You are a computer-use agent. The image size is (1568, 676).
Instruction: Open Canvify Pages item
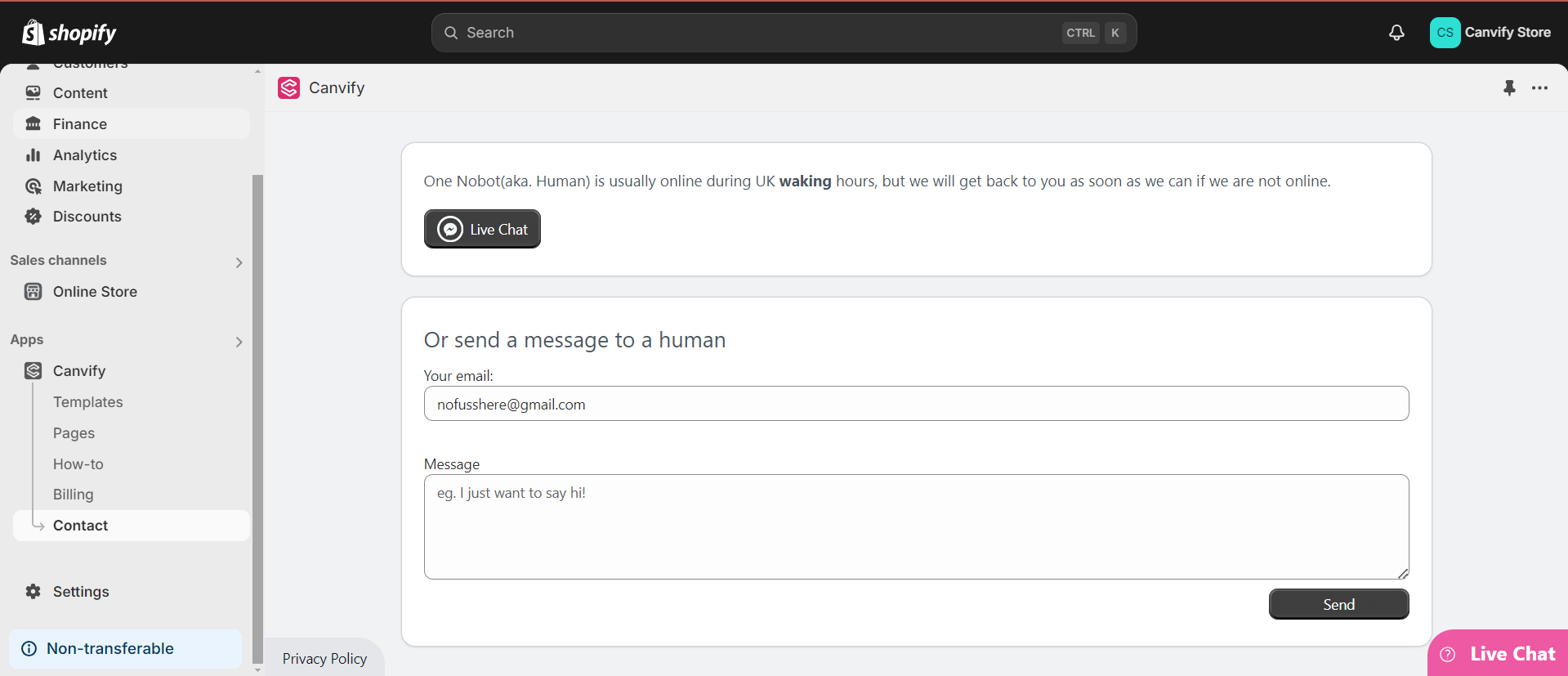(74, 433)
